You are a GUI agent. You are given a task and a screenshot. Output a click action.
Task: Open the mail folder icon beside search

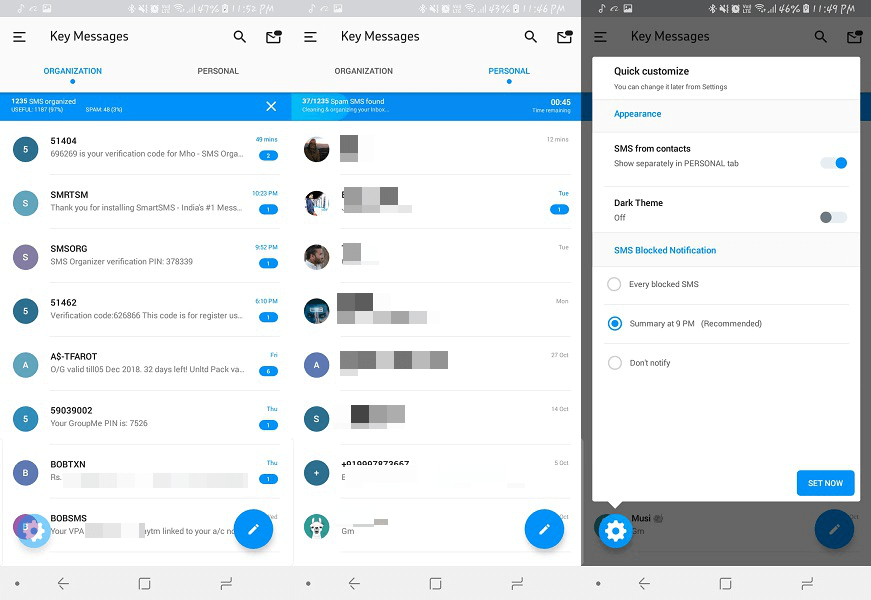(x=564, y=36)
